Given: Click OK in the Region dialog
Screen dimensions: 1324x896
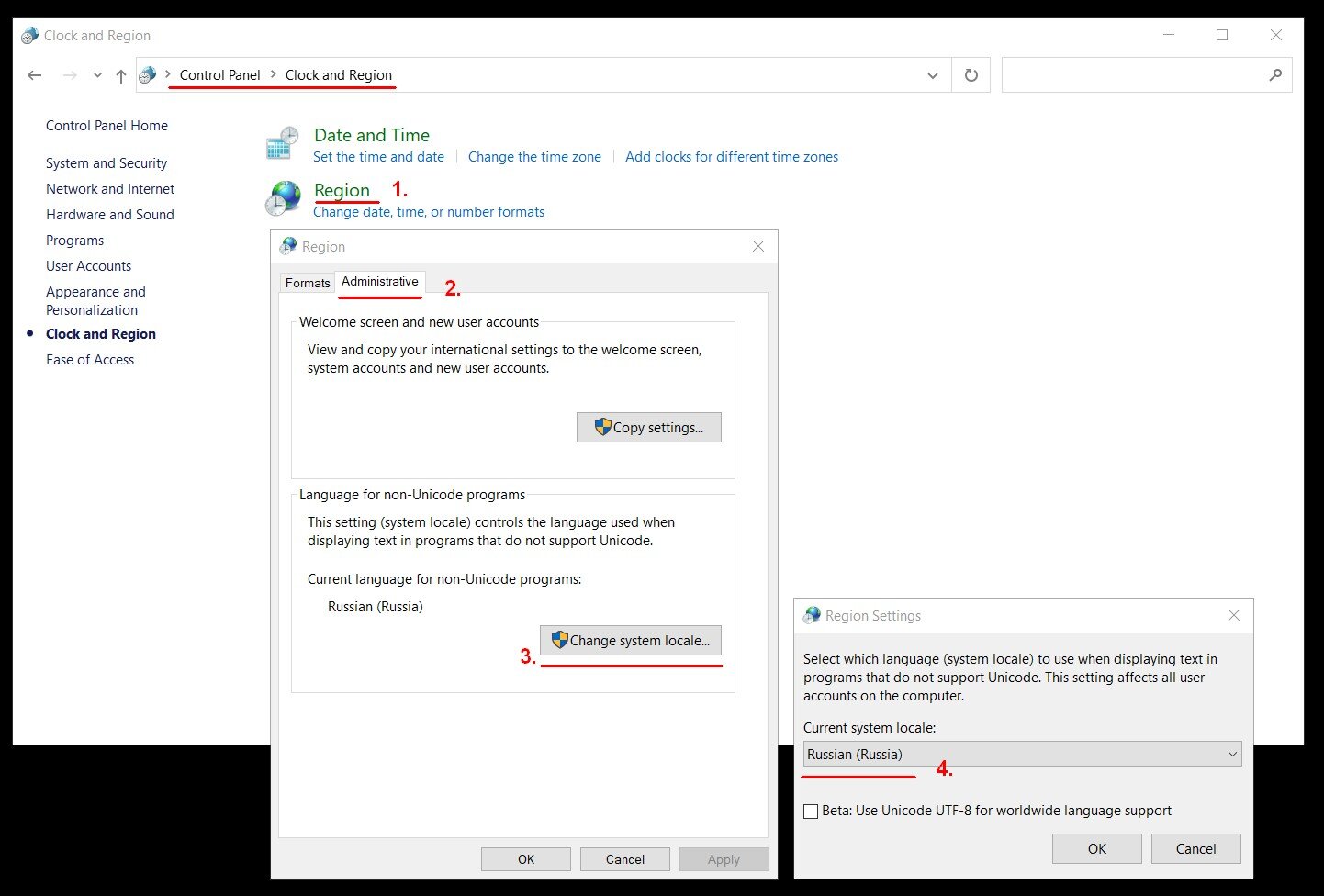Looking at the screenshot, I should (526, 859).
